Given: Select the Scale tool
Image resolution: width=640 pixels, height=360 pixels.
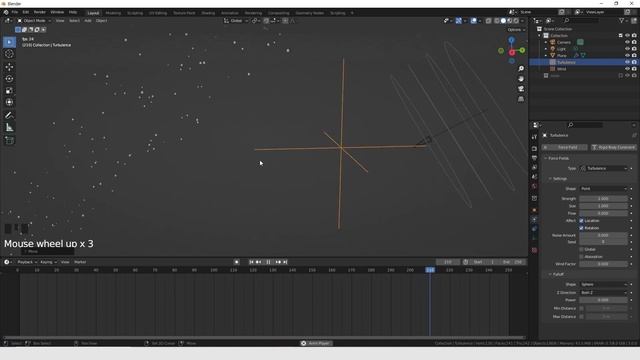Looking at the screenshot, I should (9, 91).
